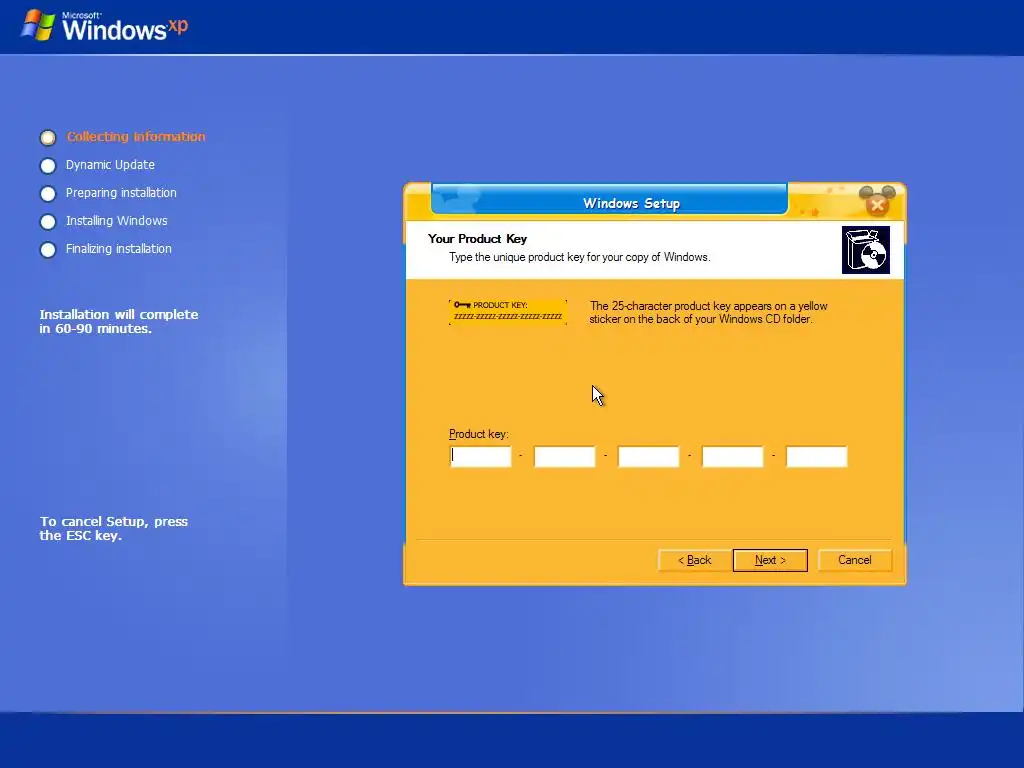Click the 'Installation will complete in 60-90 minutes' text
1024x768 pixels.
pyautogui.click(x=119, y=321)
